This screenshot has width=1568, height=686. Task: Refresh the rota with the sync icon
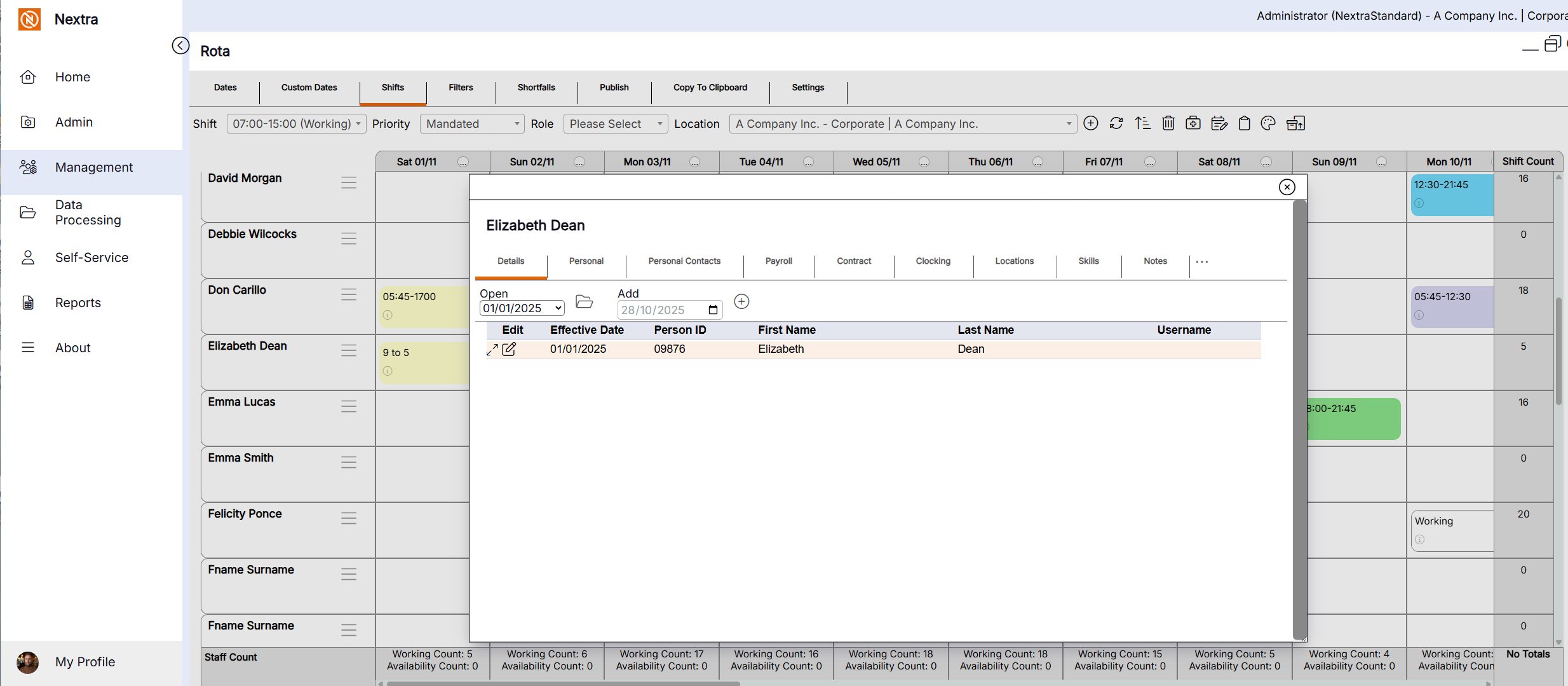(1116, 123)
